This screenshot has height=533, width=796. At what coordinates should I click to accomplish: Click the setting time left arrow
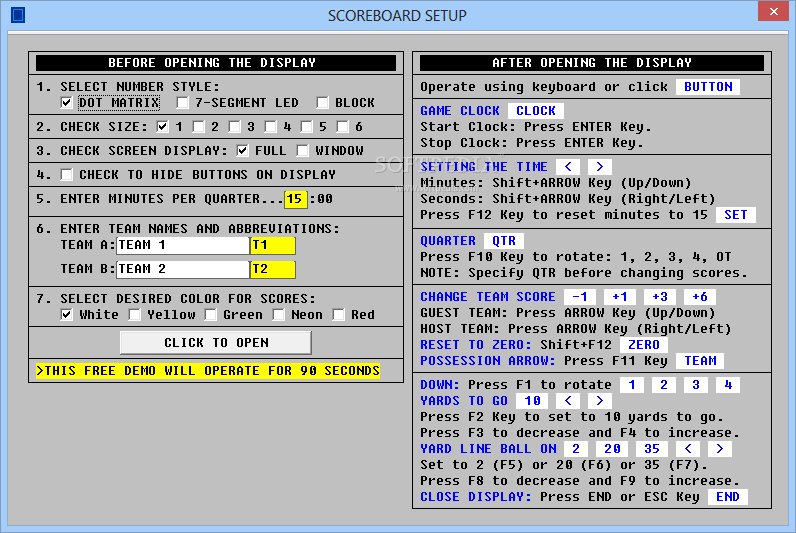coord(568,167)
